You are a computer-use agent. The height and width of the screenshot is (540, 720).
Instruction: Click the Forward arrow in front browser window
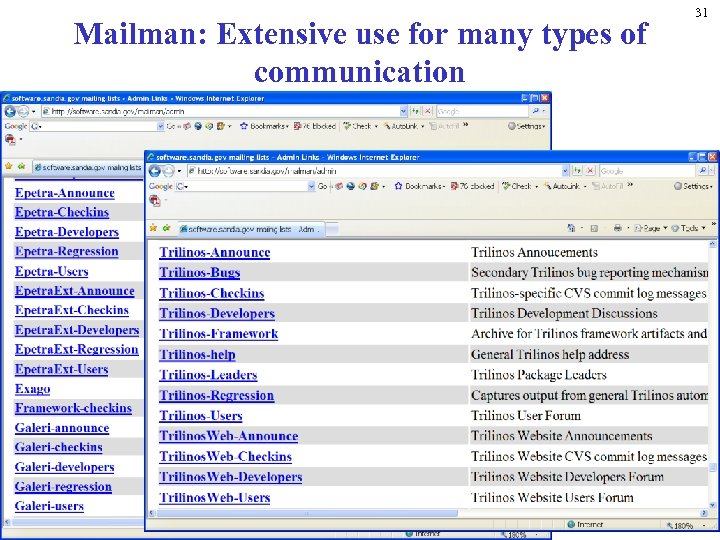pyautogui.click(x=169, y=171)
